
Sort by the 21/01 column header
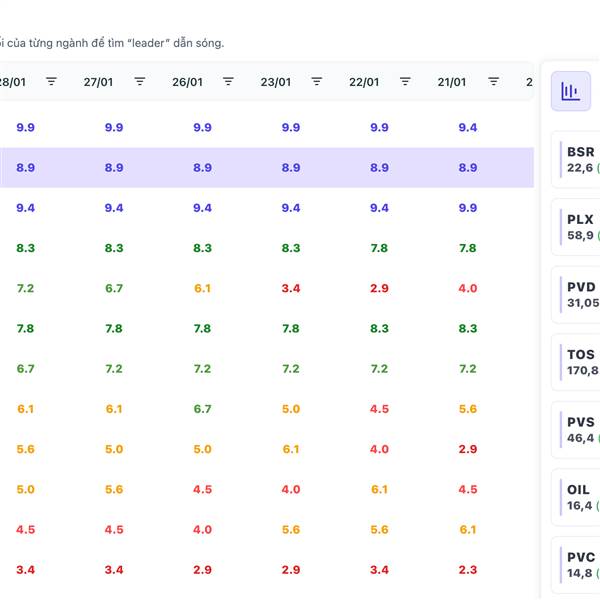click(452, 82)
